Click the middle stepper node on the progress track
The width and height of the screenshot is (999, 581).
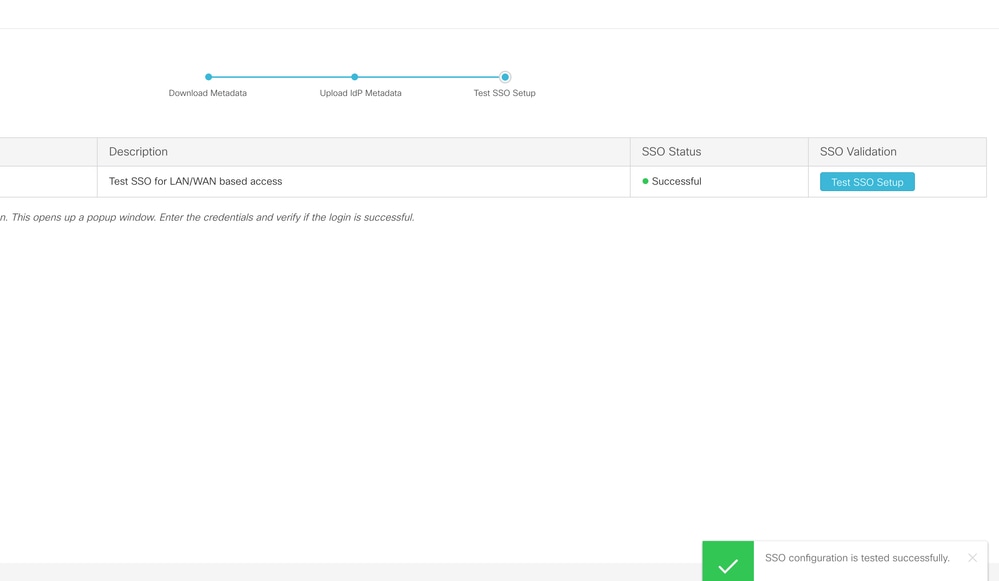pyautogui.click(x=355, y=76)
